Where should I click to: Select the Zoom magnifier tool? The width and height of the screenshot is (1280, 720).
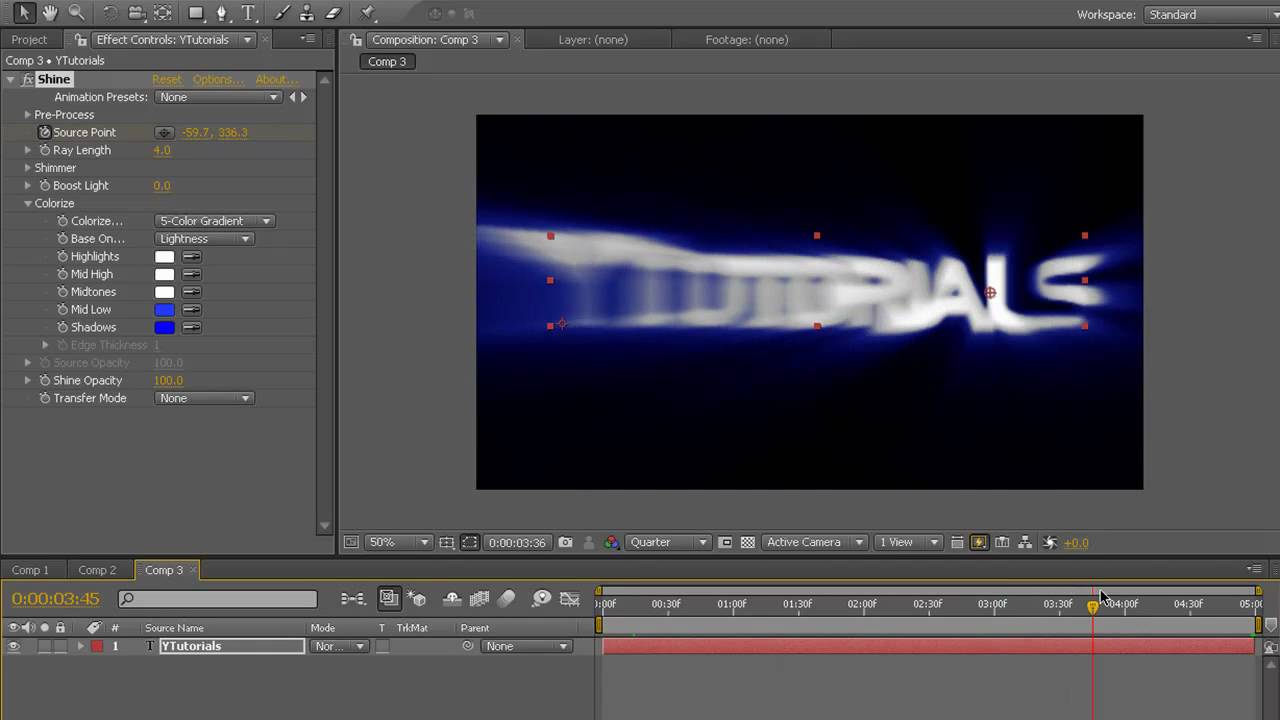point(76,13)
